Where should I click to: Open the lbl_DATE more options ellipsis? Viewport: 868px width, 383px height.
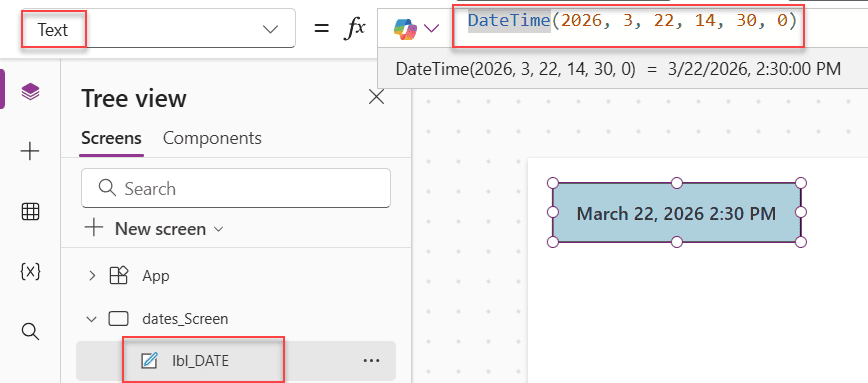[371, 361]
